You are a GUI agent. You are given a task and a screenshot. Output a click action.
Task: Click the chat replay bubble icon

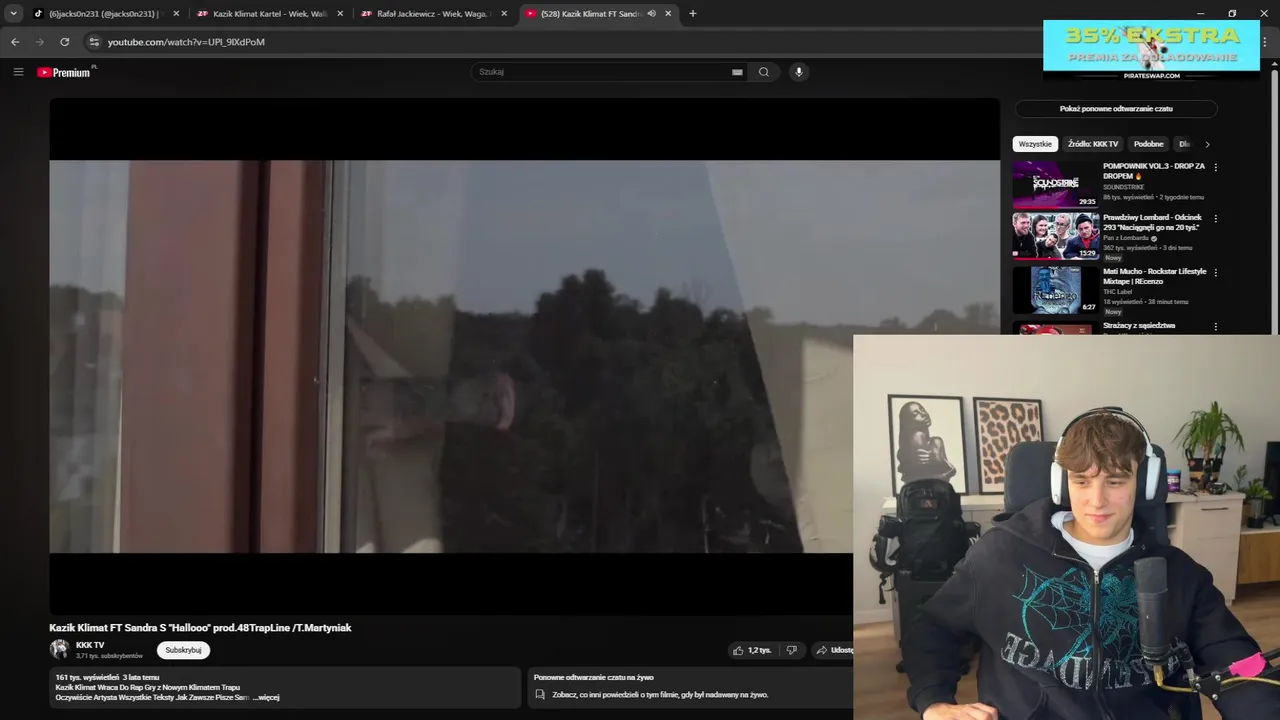click(x=540, y=694)
